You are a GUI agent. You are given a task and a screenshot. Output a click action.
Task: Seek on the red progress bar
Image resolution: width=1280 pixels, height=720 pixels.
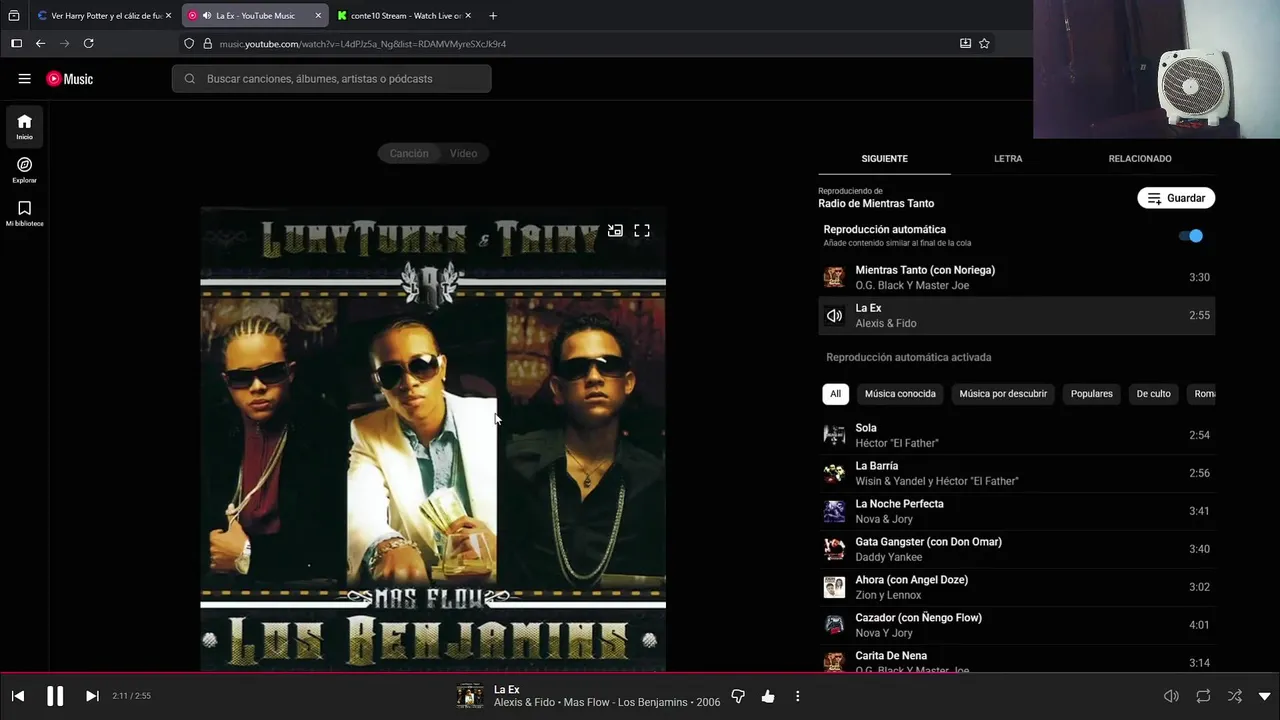[640, 673]
